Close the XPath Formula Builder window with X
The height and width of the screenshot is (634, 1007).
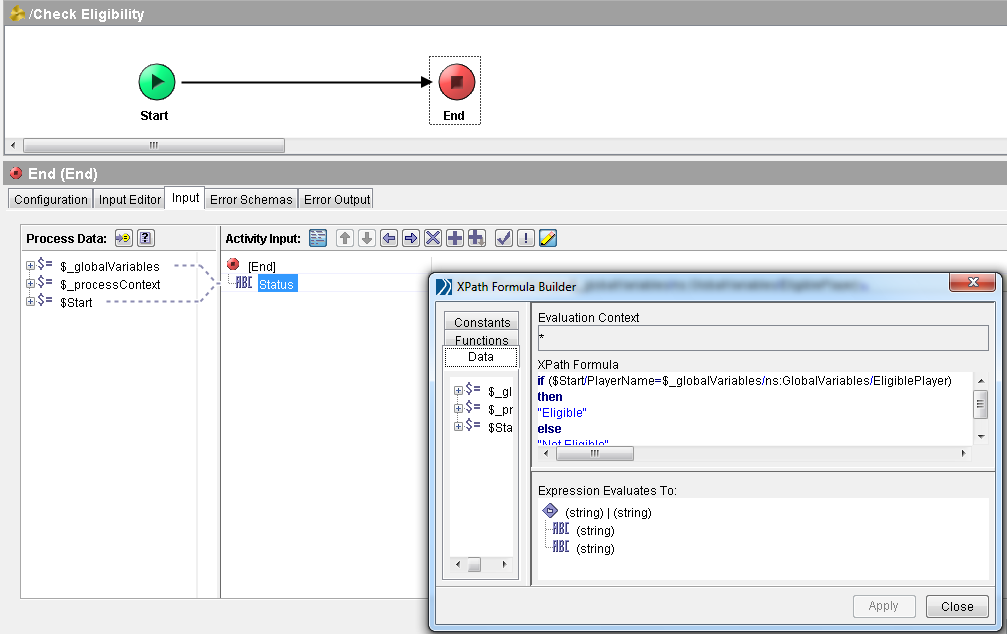pos(973,282)
